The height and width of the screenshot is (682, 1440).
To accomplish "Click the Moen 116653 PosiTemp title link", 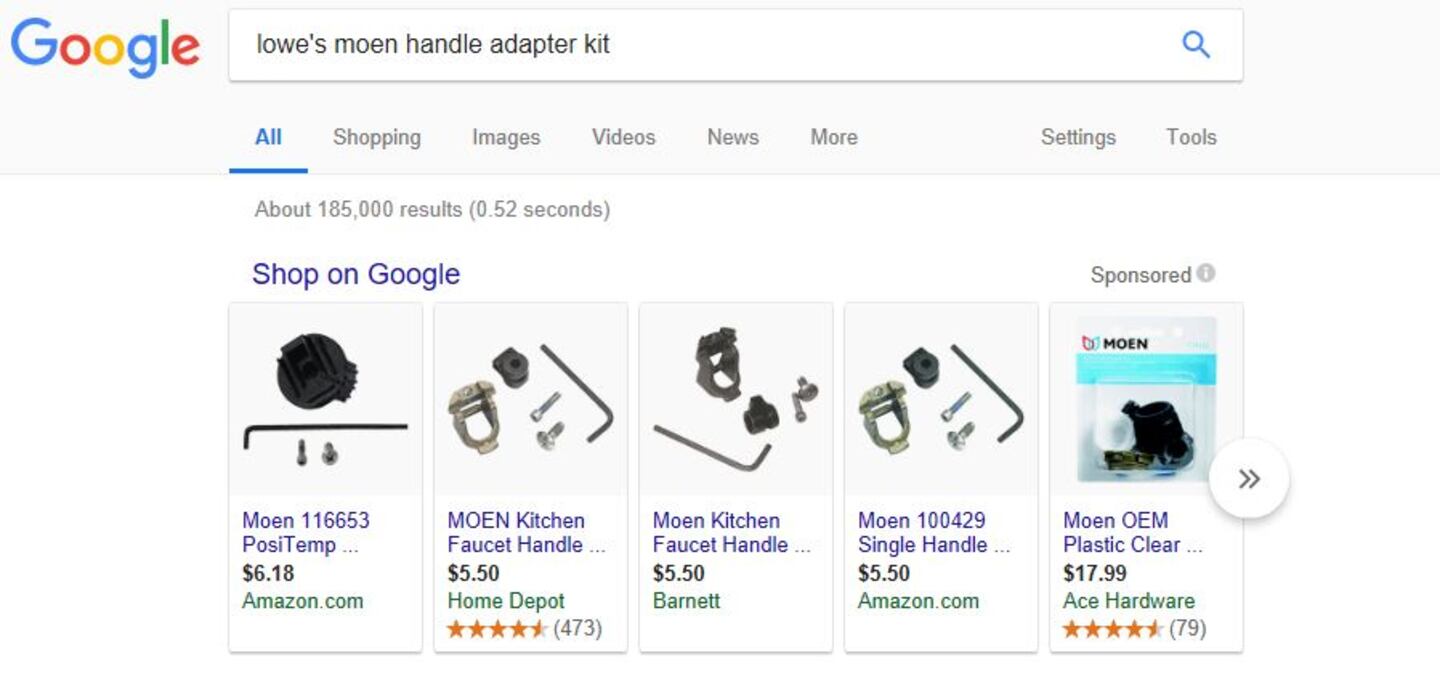I will [306, 533].
